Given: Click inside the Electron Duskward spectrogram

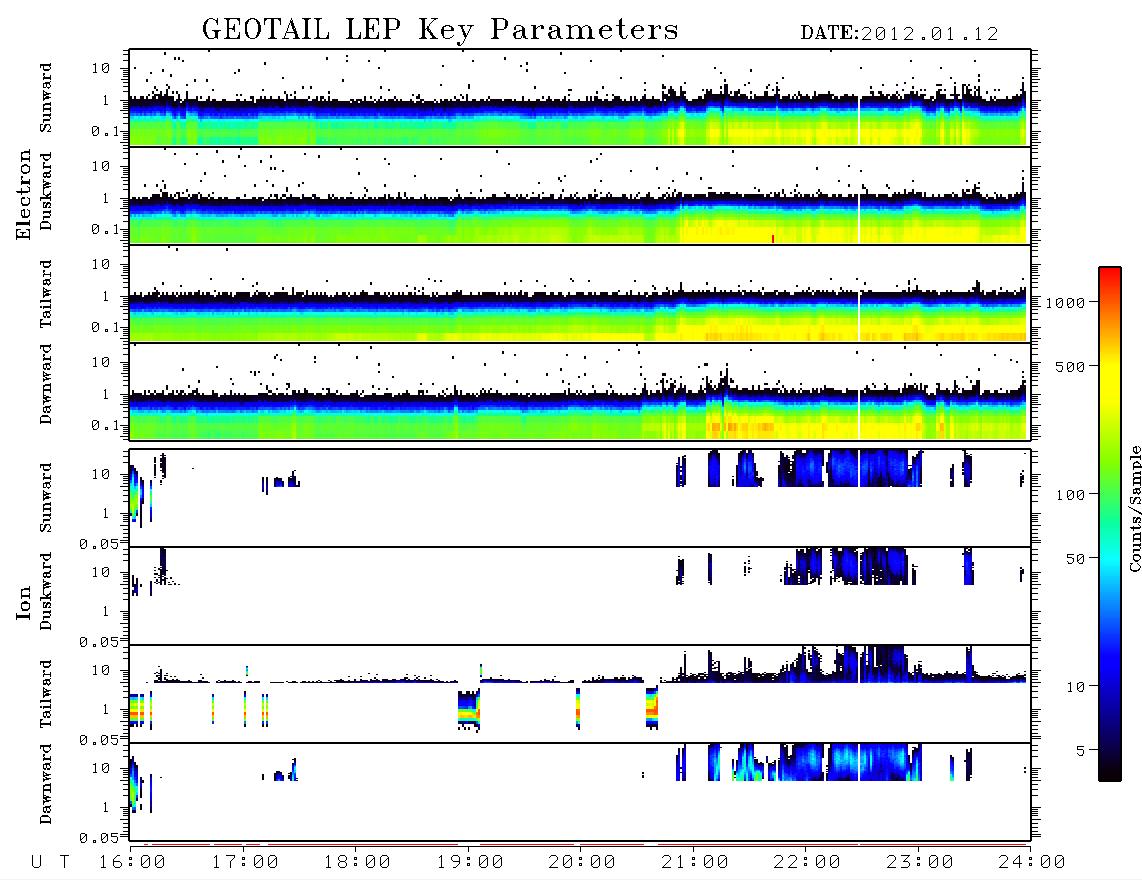Looking at the screenshot, I should coord(580,196).
